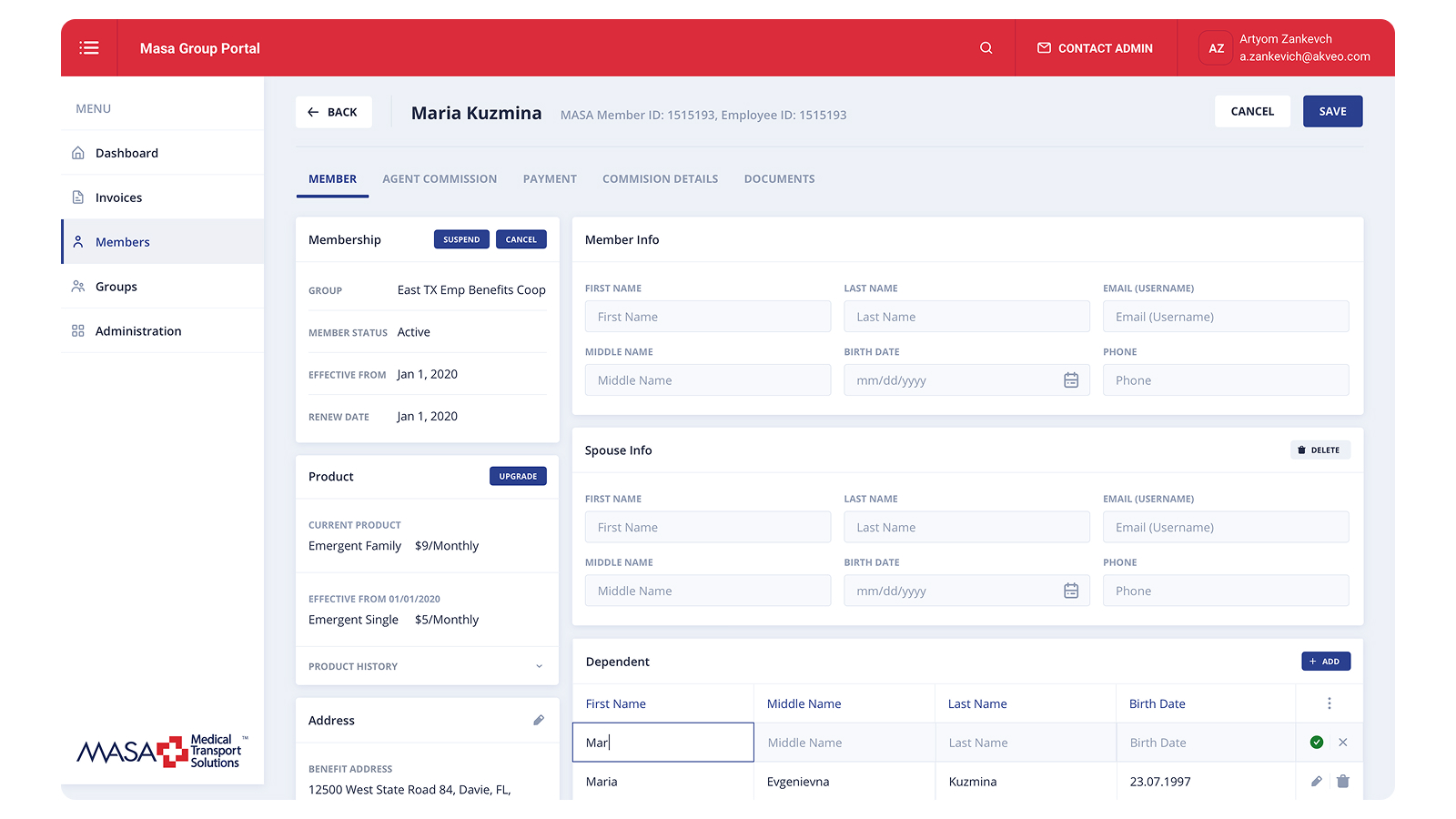Focus Member Info Last Name field
This screenshot has width=1456, height=819.
(966, 317)
